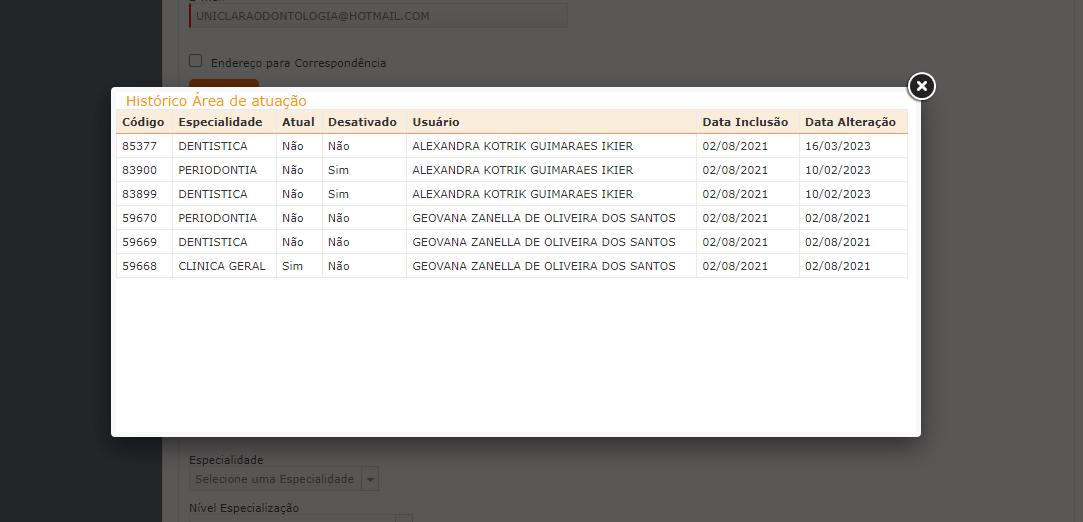Image resolution: width=1083 pixels, height=522 pixels.
Task: Click the 16/03/2023 alteration date cell
Action: pos(838,146)
